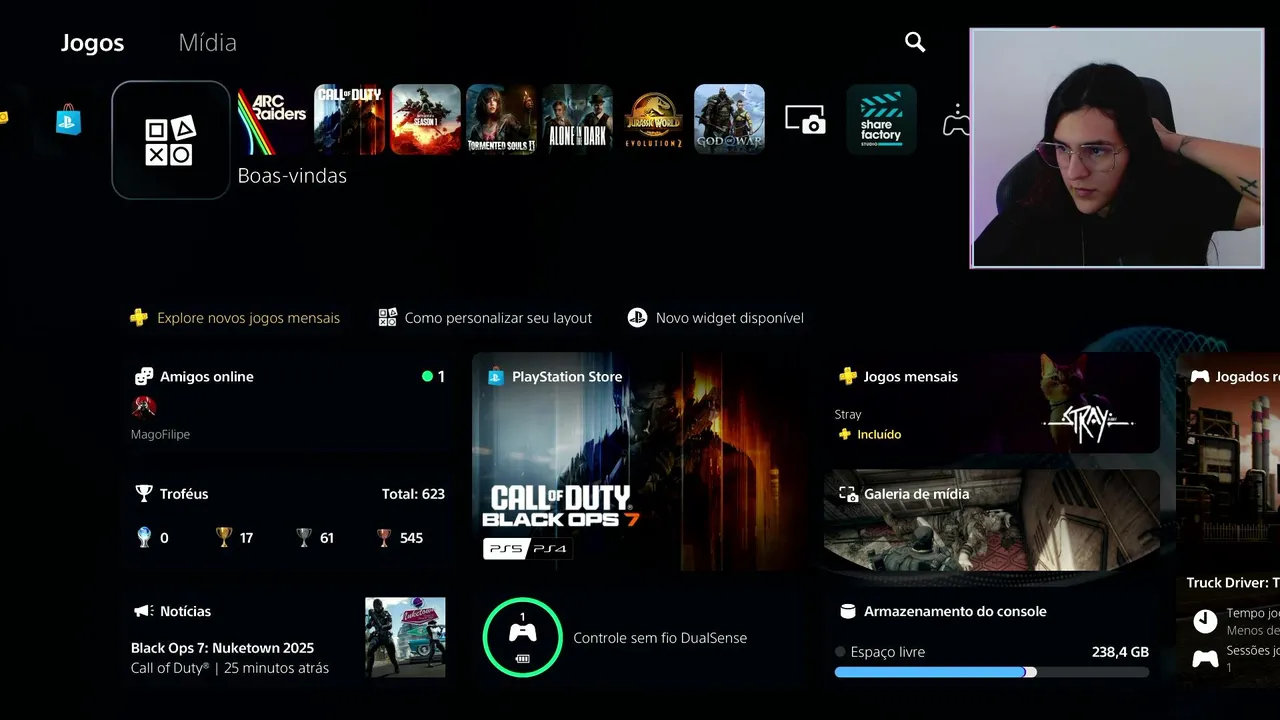Select the silver trophy count 61
1280x720 pixels.
315,538
